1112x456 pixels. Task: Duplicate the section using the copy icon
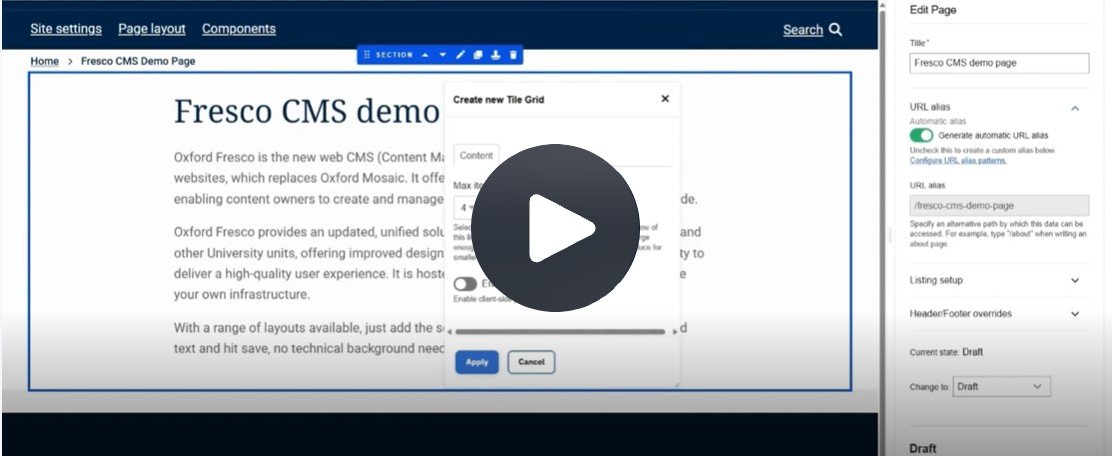click(478, 55)
